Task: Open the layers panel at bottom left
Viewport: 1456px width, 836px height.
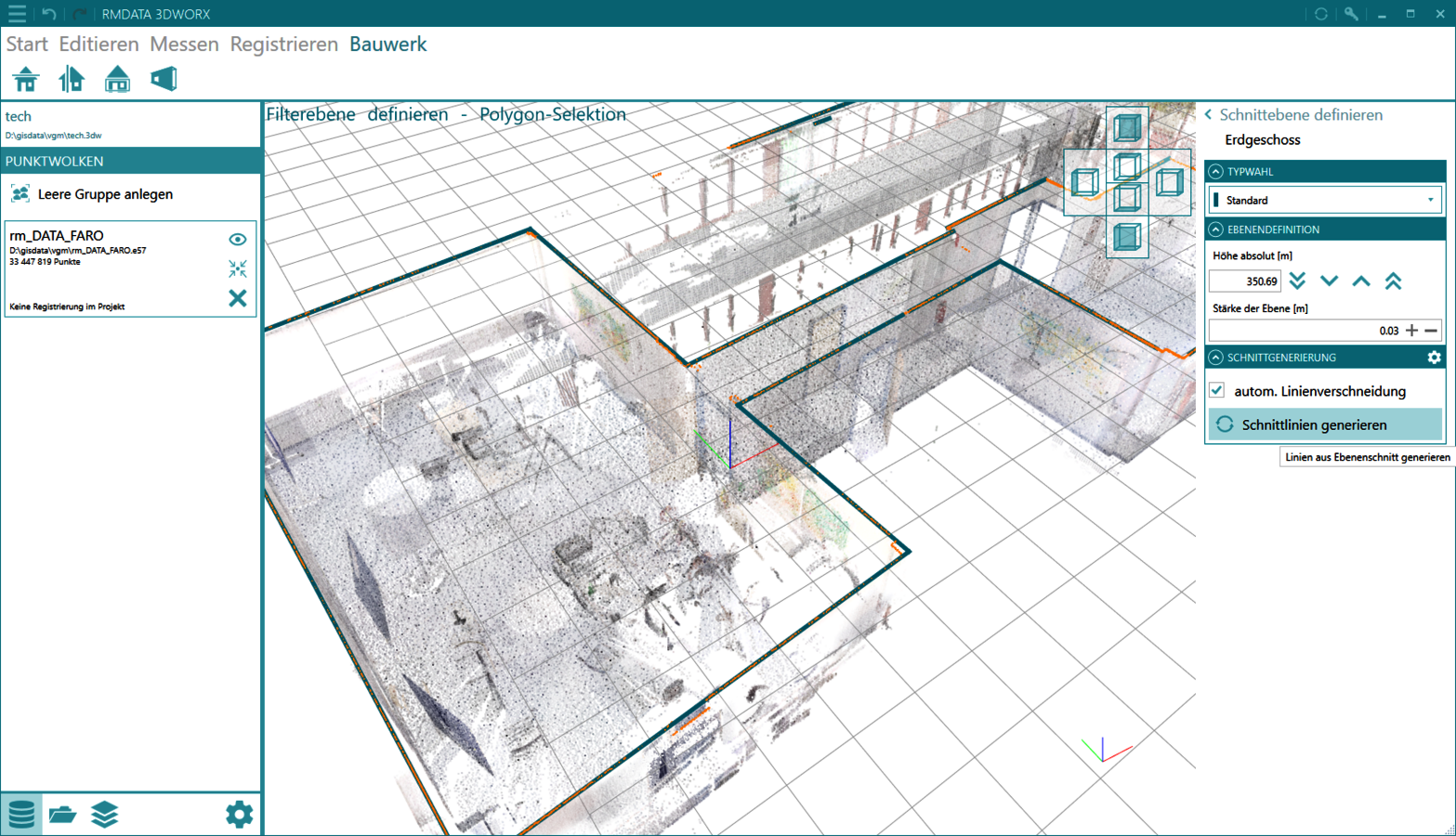Action: click(105, 815)
